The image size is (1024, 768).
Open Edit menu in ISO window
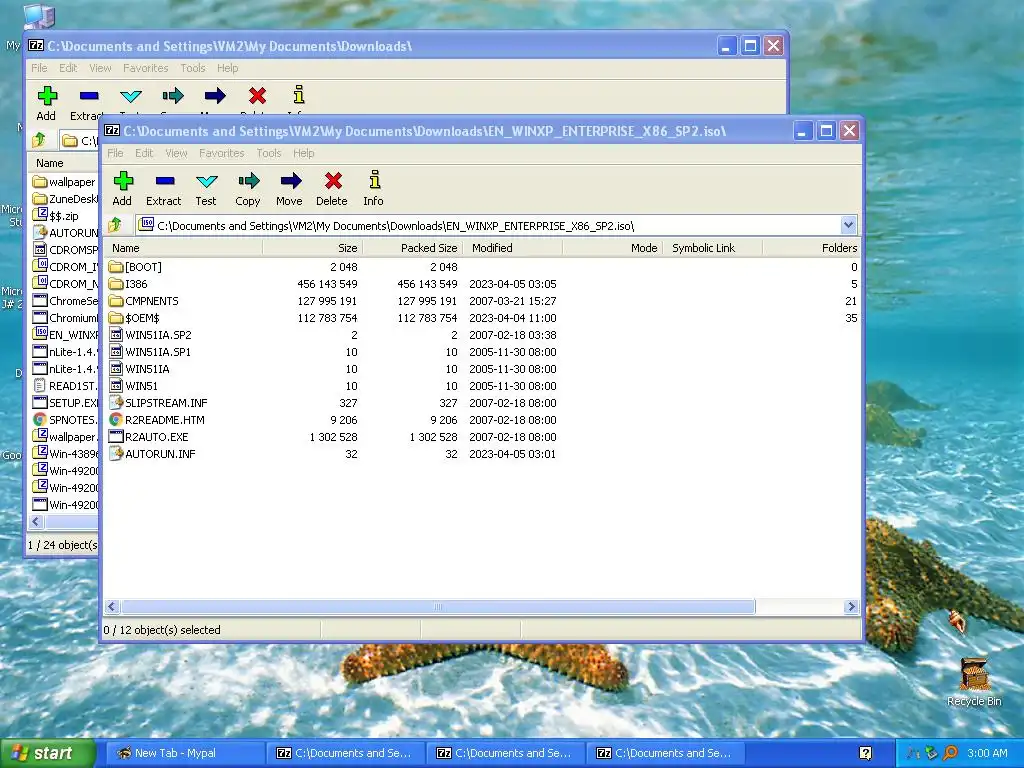[x=144, y=153]
